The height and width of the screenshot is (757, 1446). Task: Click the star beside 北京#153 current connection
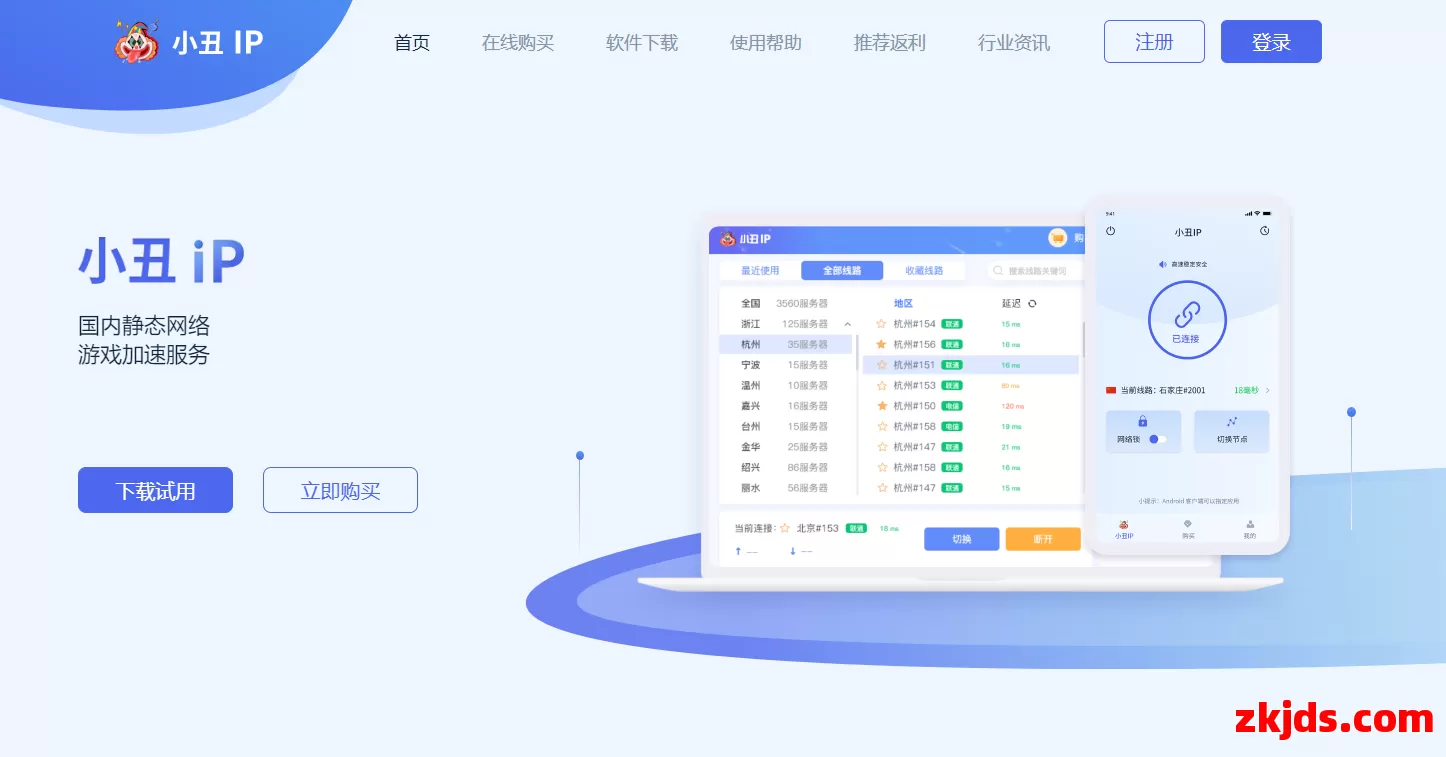[x=785, y=528]
